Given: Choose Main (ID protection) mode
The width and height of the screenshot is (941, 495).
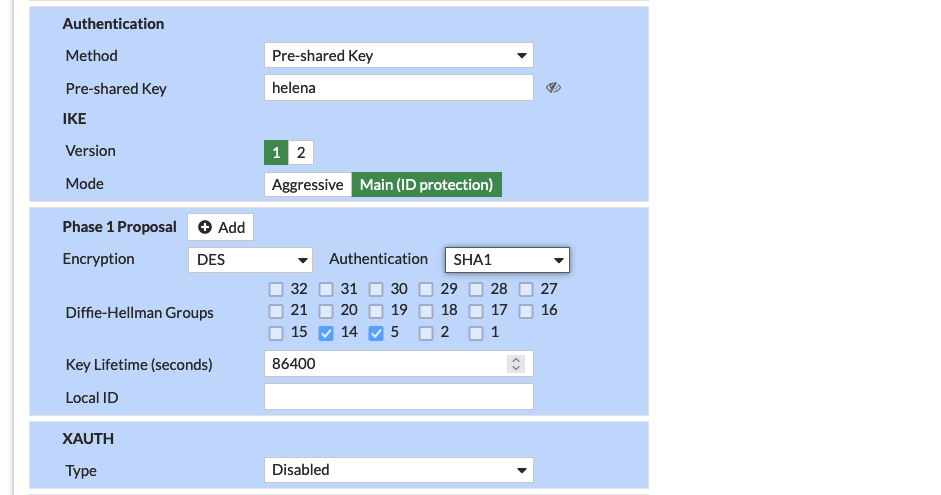Looking at the screenshot, I should coord(427,185).
